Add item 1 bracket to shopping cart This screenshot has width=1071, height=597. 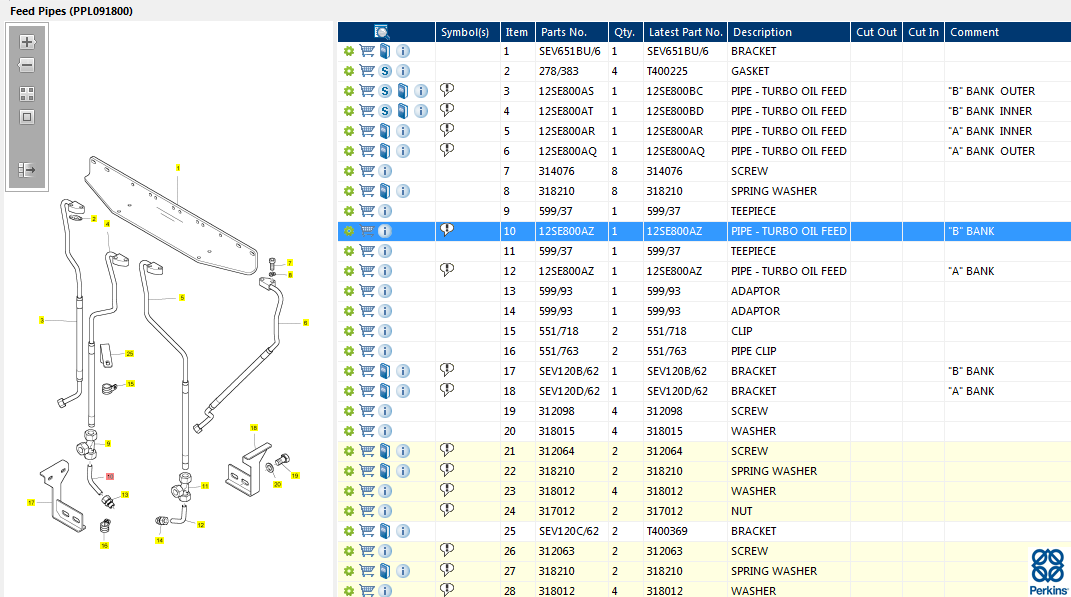point(367,51)
